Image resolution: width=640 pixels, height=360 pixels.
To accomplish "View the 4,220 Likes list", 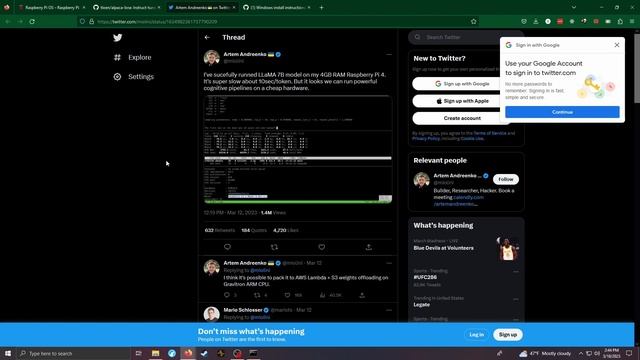I will tap(285, 230).
